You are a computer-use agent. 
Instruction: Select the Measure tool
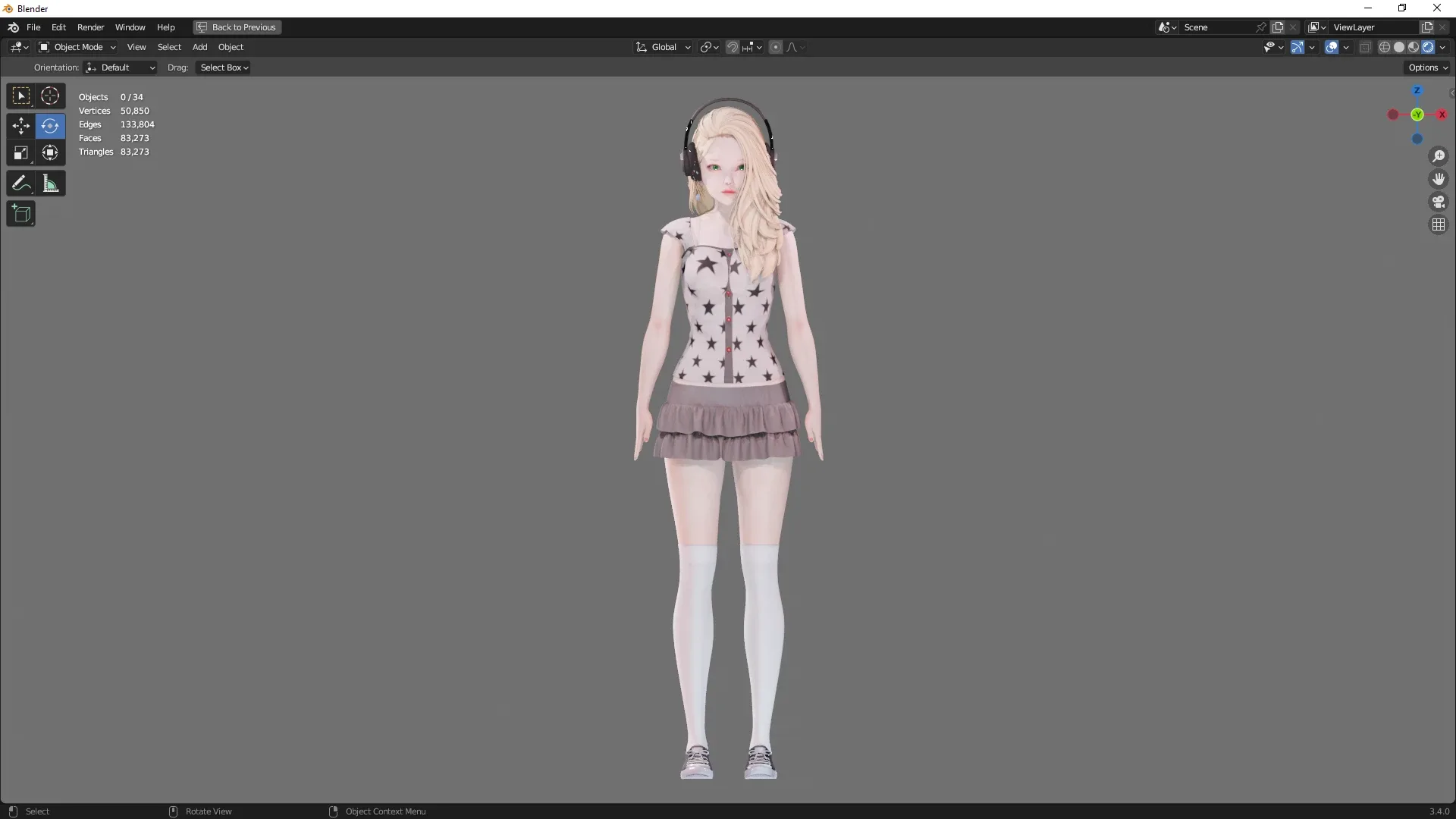click(50, 183)
